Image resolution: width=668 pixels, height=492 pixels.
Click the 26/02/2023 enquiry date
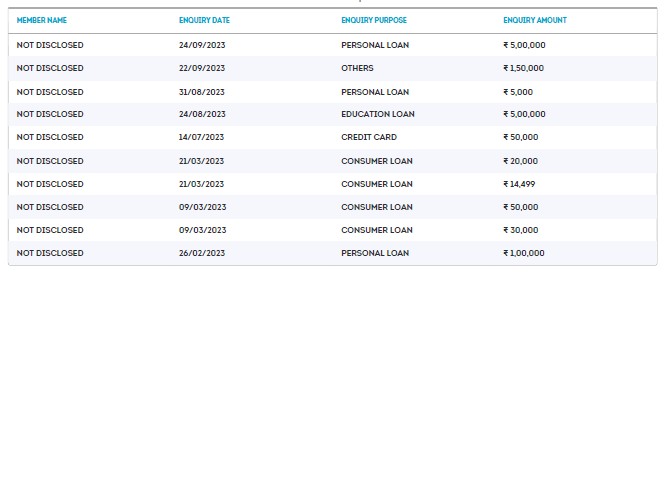tap(202, 253)
